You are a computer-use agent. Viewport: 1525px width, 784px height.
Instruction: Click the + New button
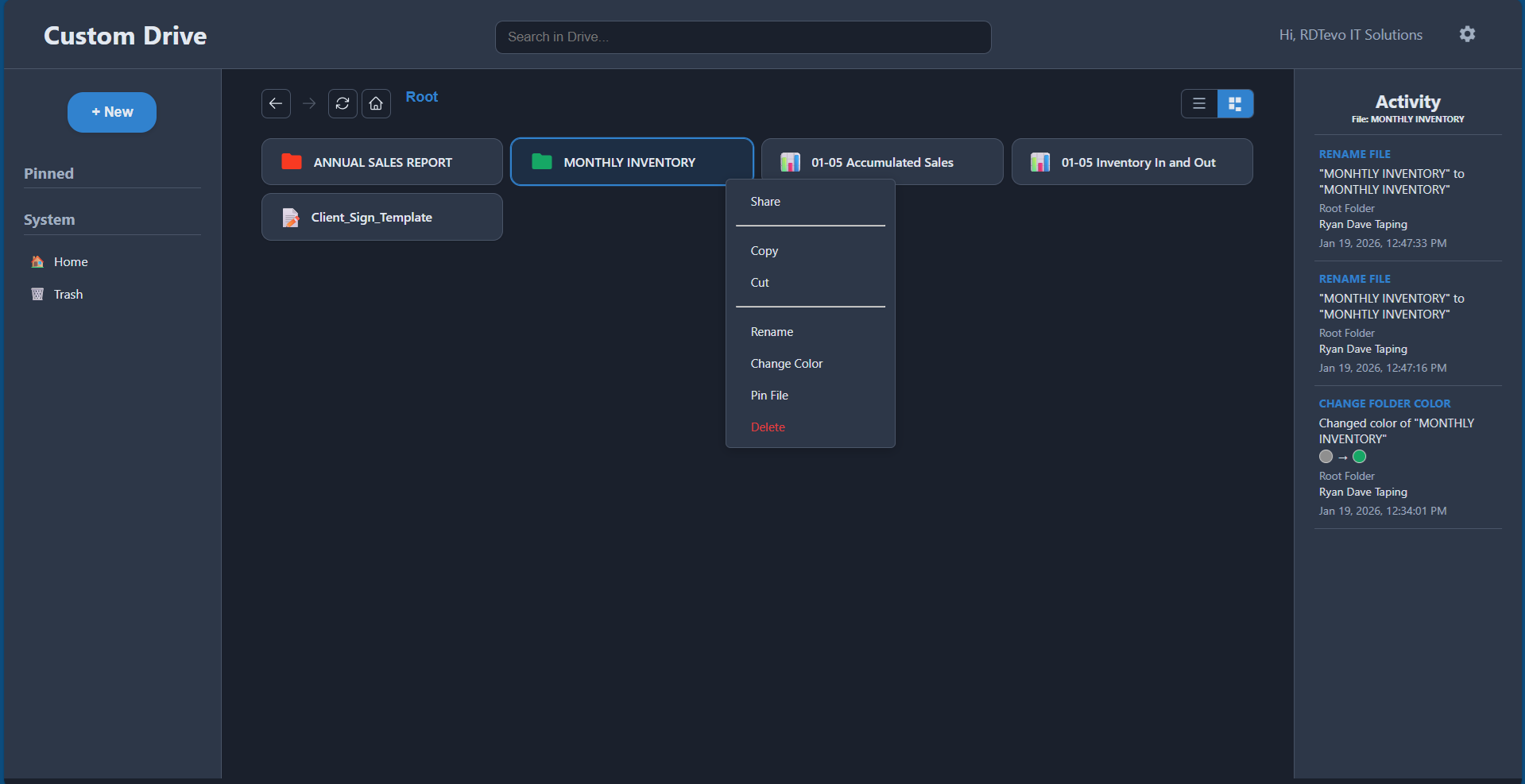tap(111, 112)
